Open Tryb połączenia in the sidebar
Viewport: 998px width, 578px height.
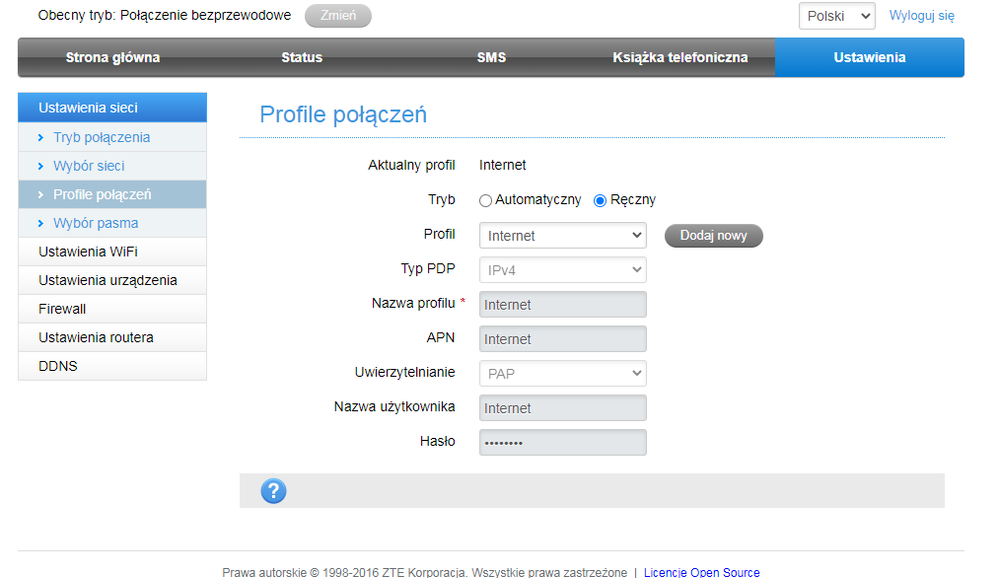pyautogui.click(x=102, y=138)
